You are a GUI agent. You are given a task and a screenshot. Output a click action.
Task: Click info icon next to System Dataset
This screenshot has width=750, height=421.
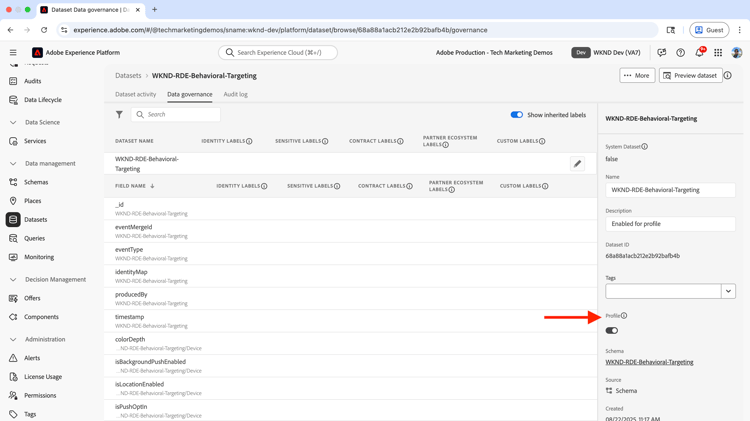tap(644, 146)
